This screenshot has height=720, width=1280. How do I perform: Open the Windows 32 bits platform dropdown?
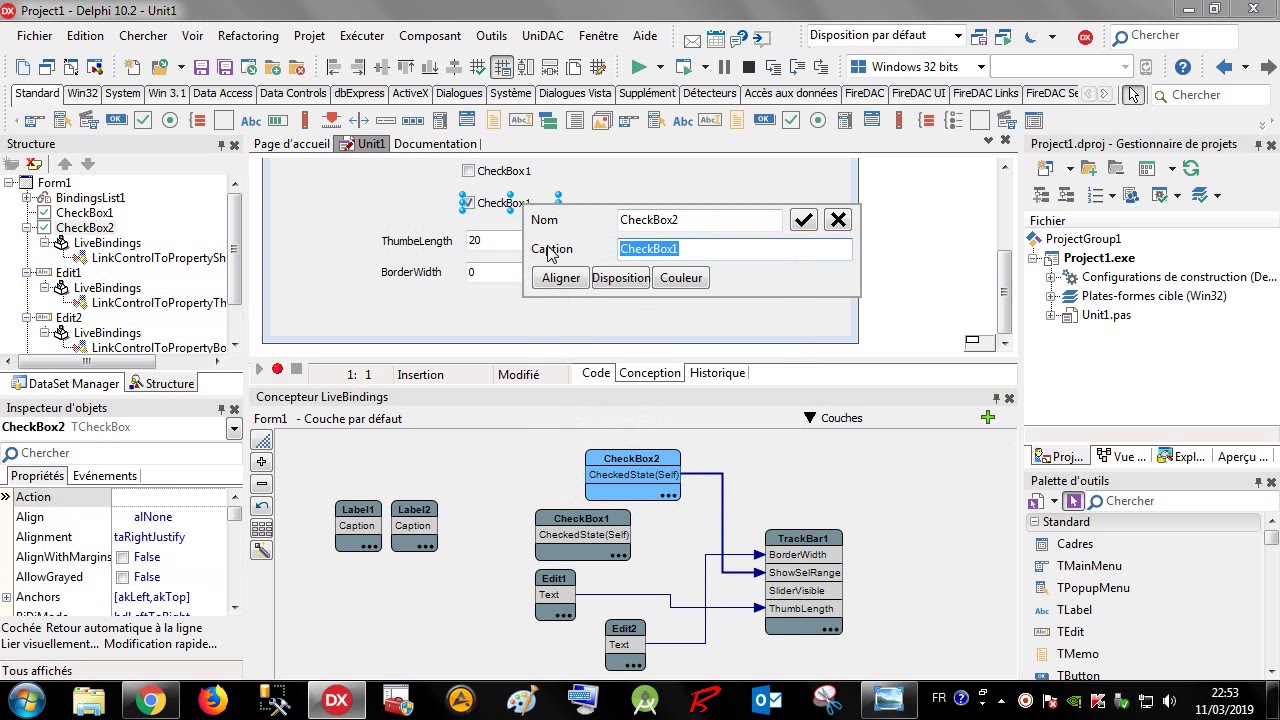point(981,67)
